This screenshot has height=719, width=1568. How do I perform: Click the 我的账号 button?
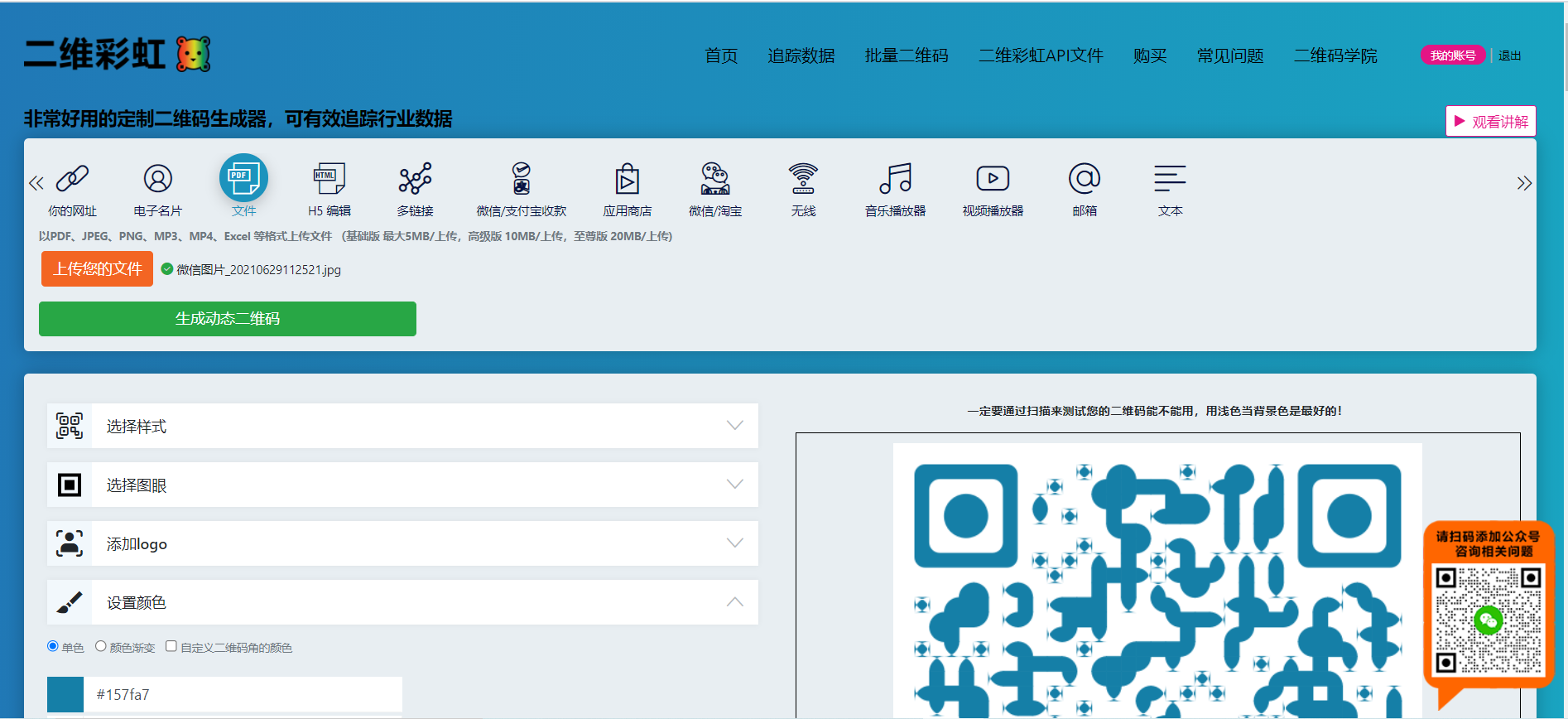click(x=1453, y=55)
